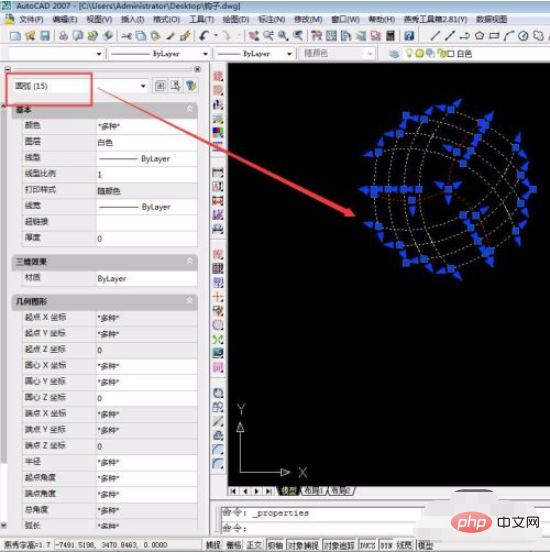Viewport: 550px width, 555px height.
Task: Click the Cut scissors icon
Action: (x=126, y=36)
